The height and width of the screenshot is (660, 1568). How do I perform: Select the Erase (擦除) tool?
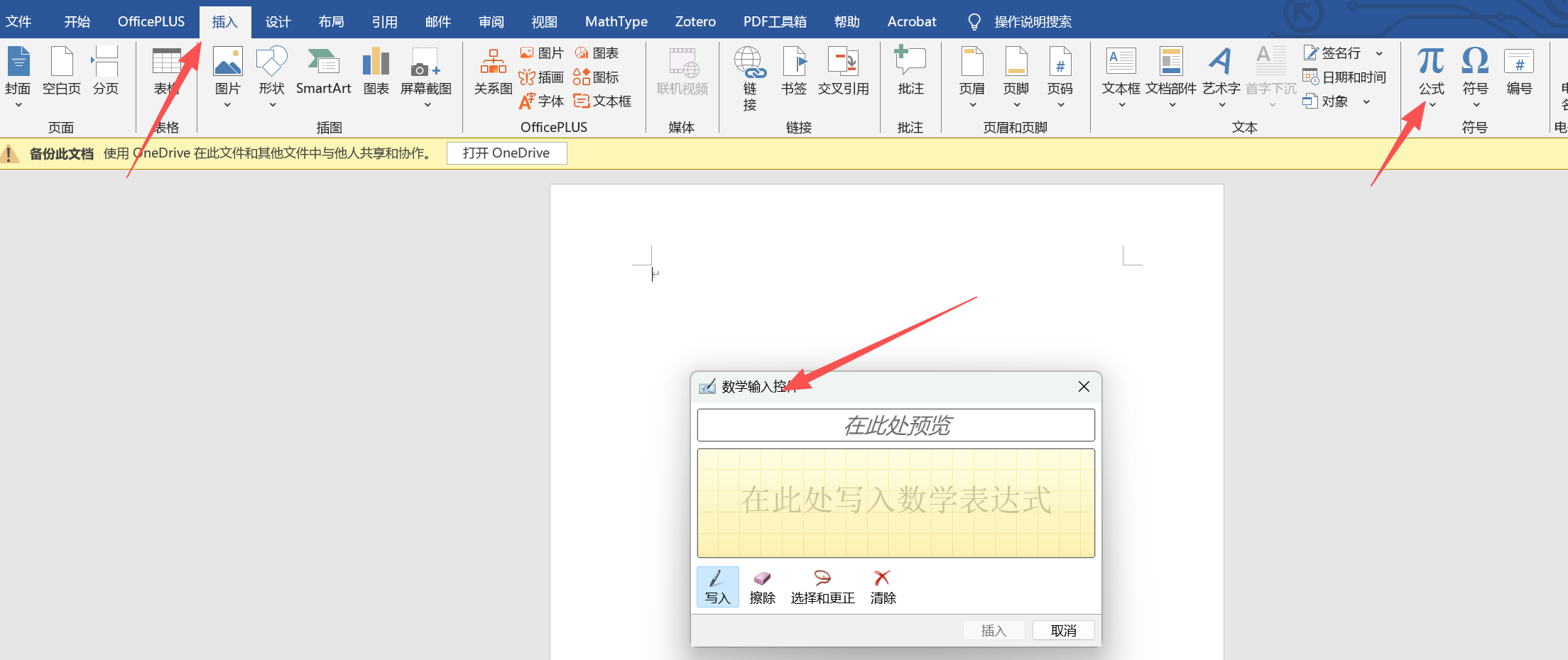pyautogui.click(x=762, y=587)
